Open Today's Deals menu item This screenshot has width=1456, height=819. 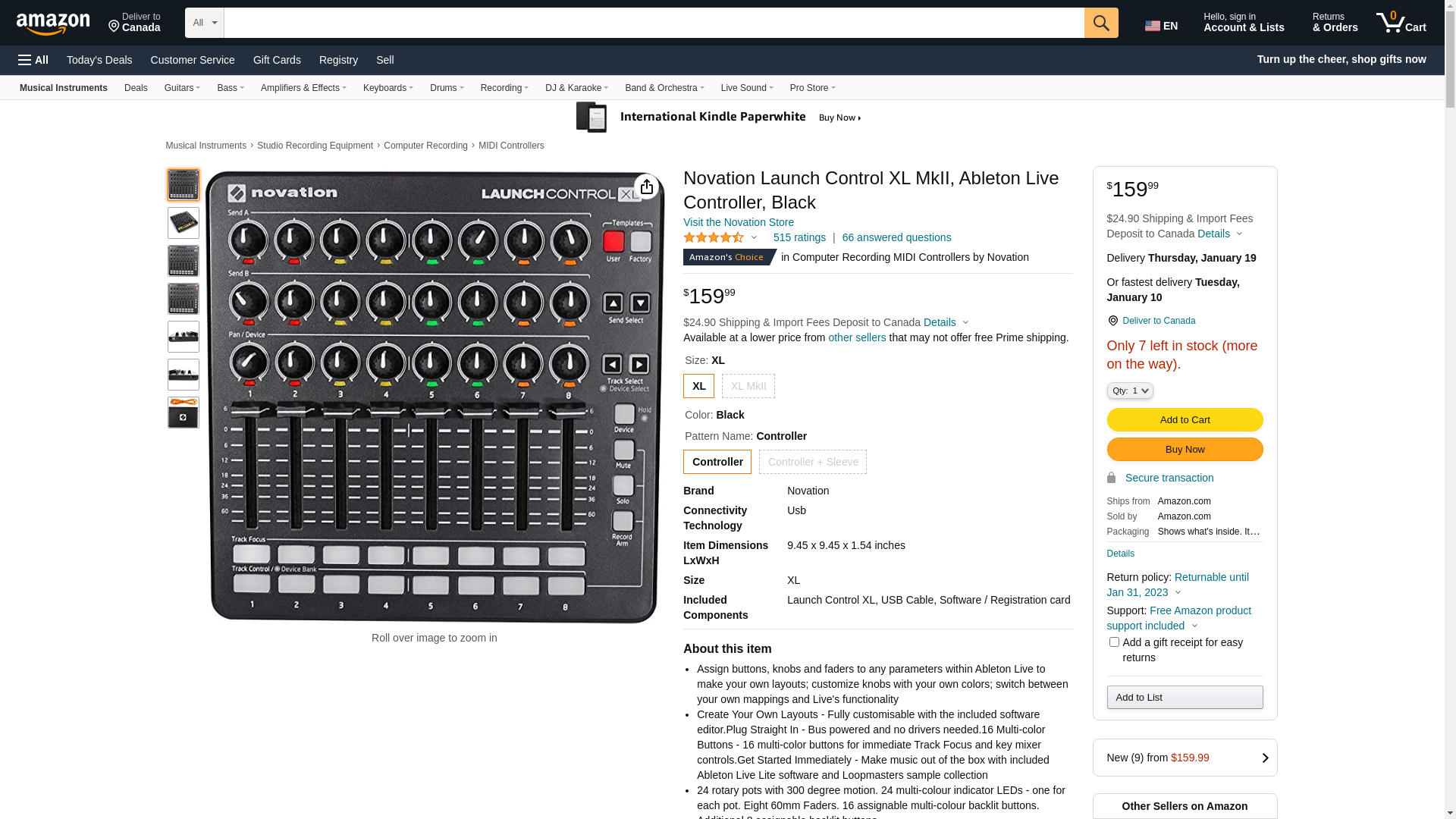click(x=99, y=60)
